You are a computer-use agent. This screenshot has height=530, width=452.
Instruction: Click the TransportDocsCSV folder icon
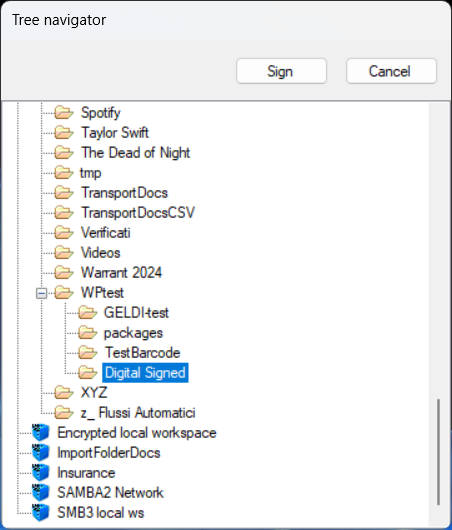(x=64, y=213)
